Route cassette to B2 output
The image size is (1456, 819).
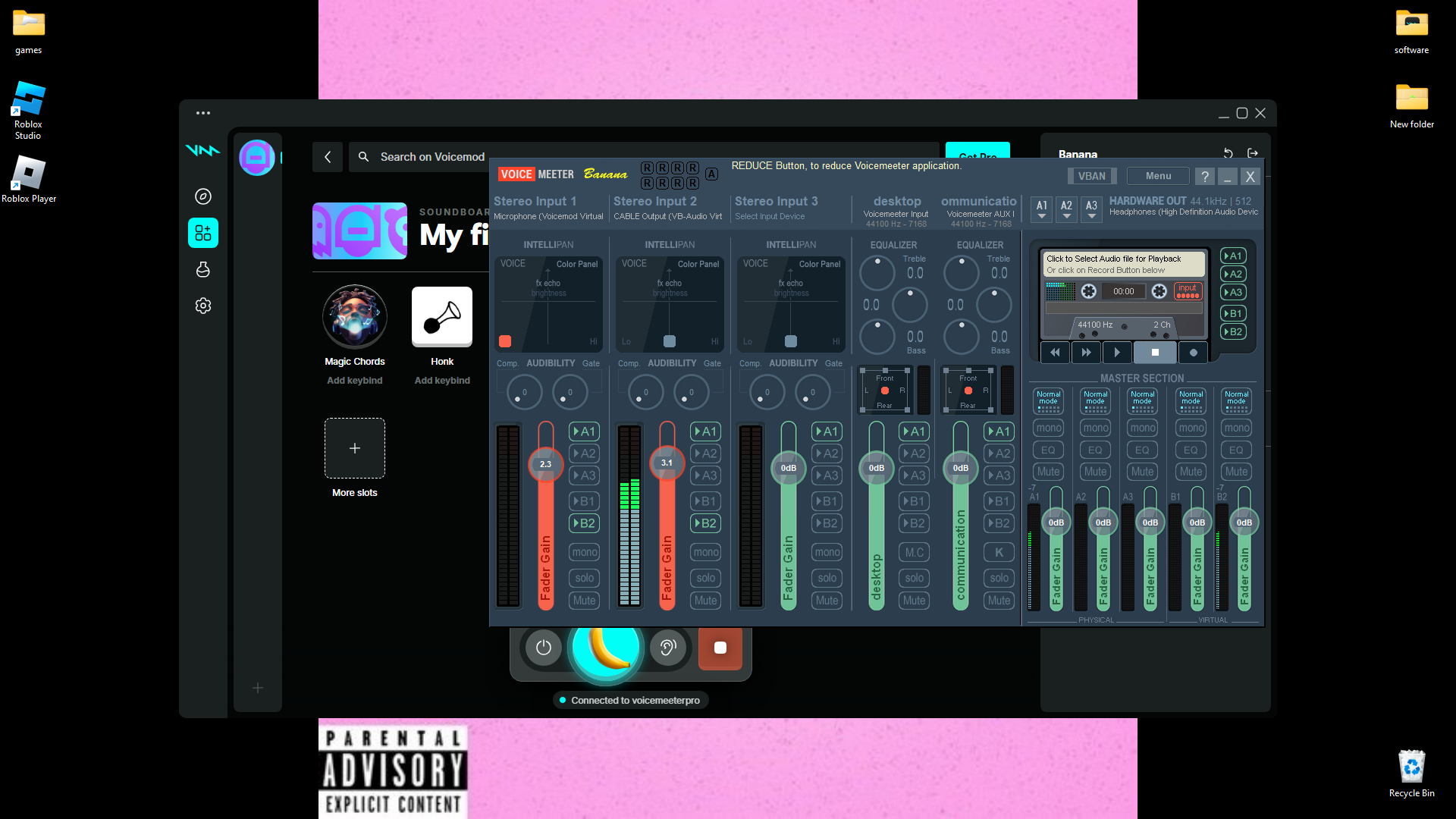point(1233,332)
